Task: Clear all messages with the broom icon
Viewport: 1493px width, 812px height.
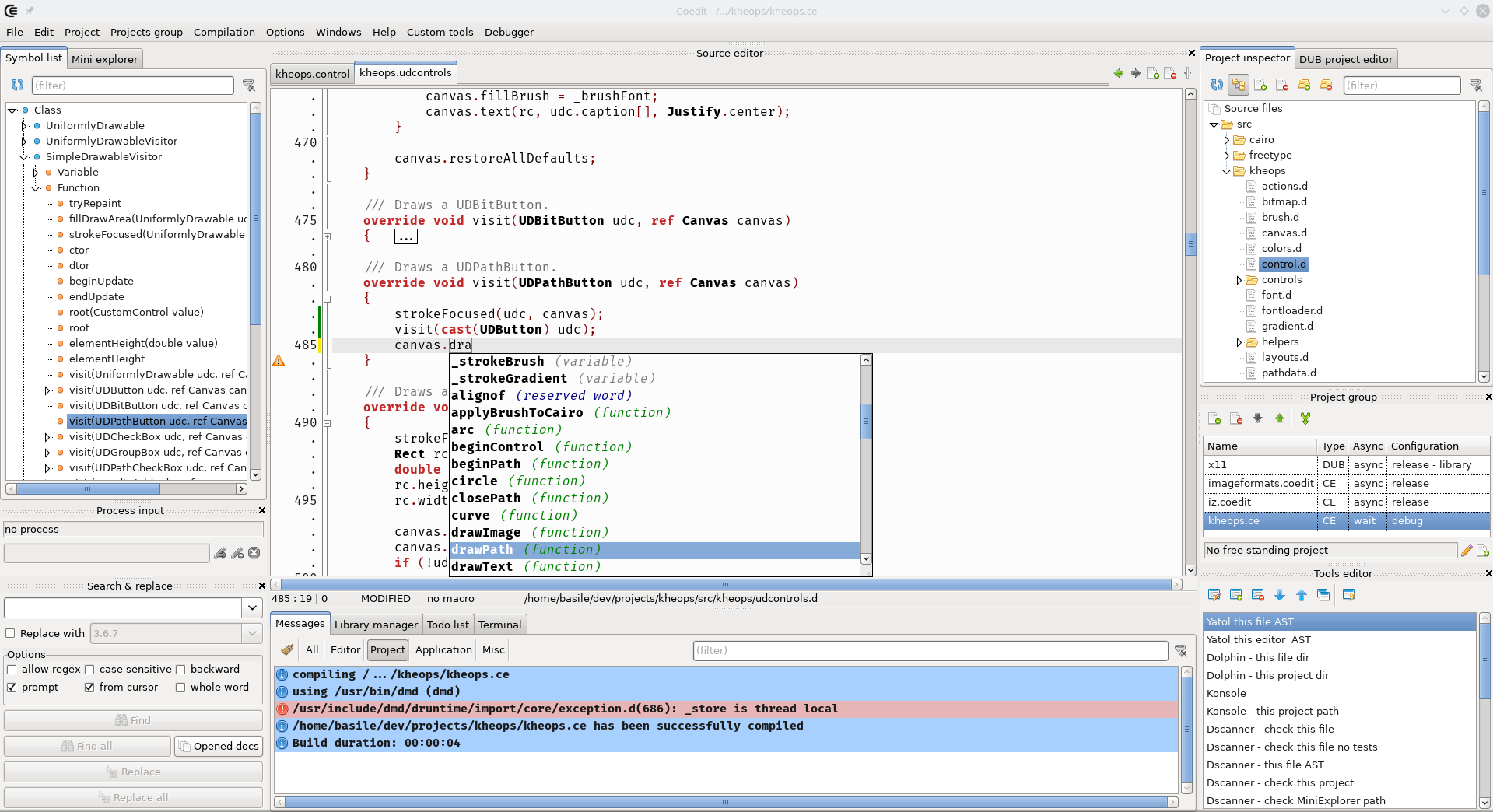Action: point(287,649)
